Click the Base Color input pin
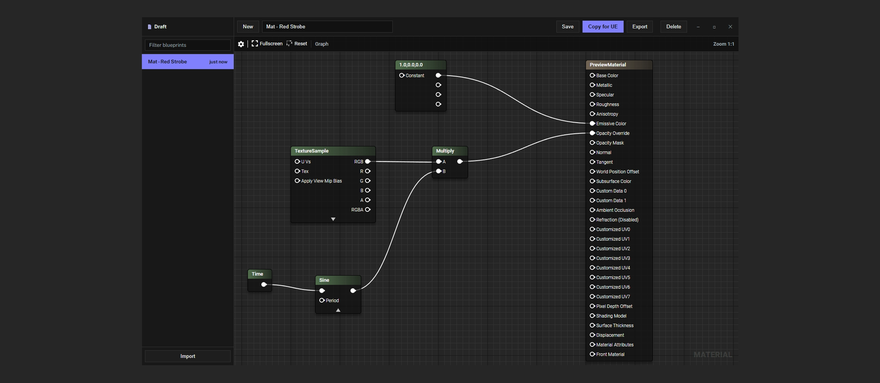Image resolution: width=880 pixels, height=383 pixels. pyautogui.click(x=592, y=75)
